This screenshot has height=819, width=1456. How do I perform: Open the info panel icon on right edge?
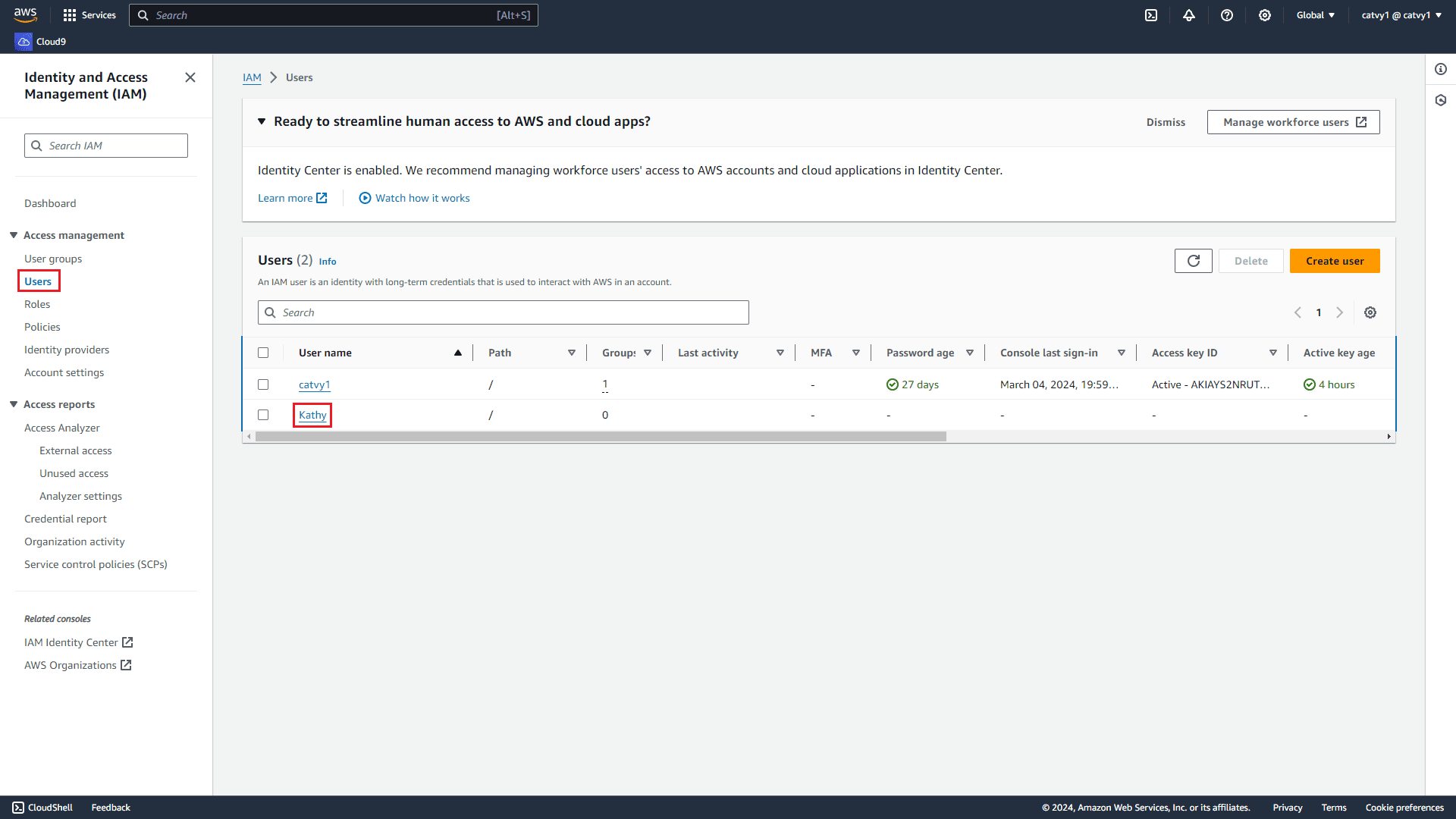pyautogui.click(x=1441, y=69)
